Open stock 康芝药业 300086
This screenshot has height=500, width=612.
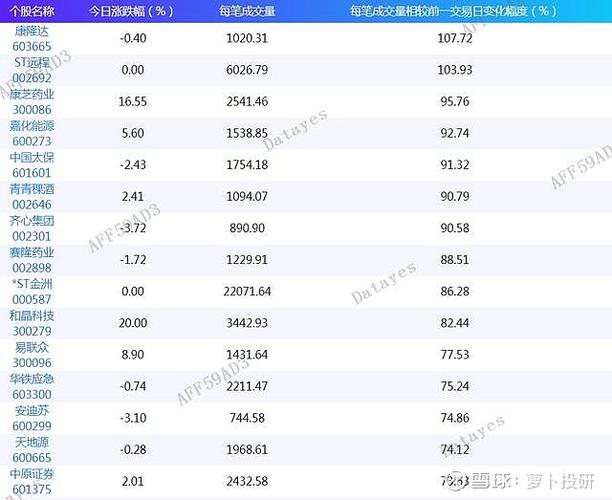click(32, 102)
